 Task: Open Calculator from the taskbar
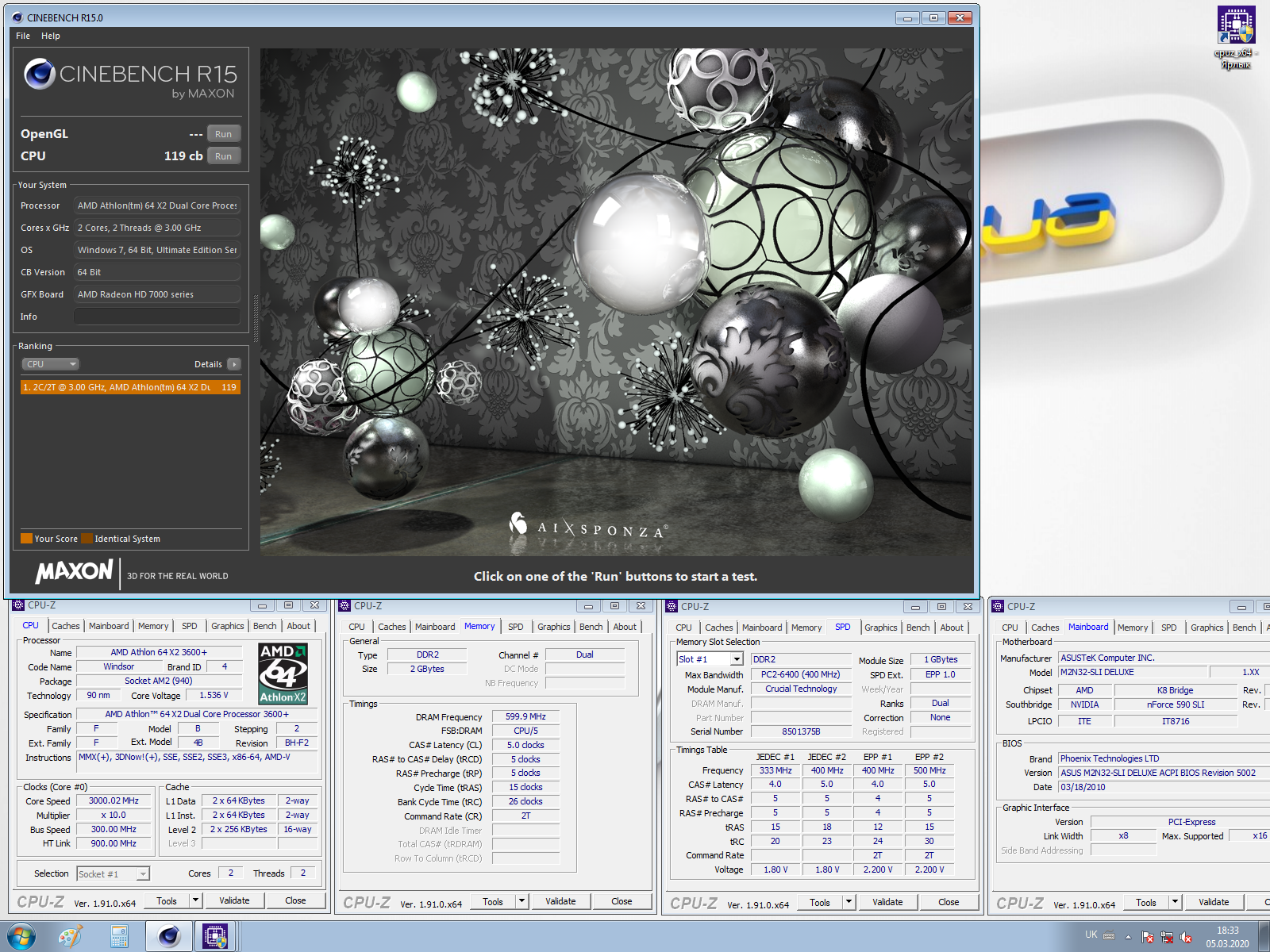(120, 937)
